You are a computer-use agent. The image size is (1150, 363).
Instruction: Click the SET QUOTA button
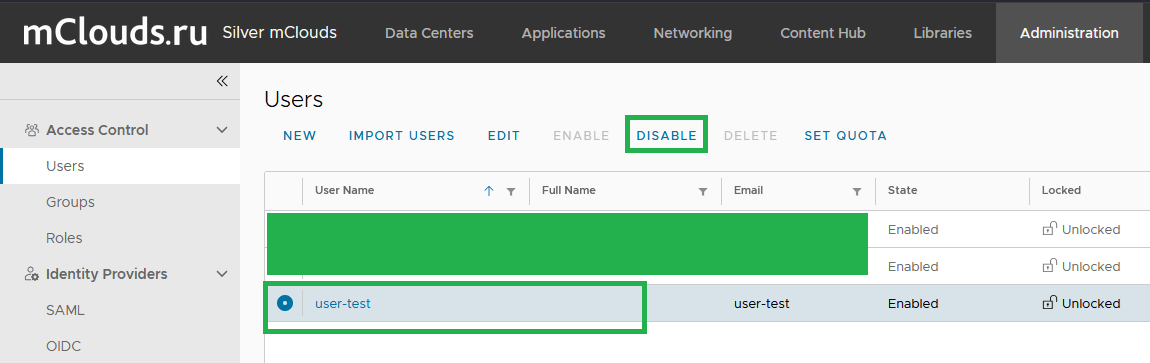point(846,136)
